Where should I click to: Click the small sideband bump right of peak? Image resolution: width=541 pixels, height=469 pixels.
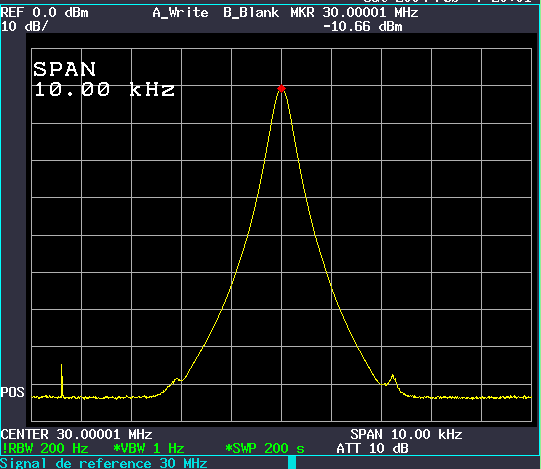(392, 380)
